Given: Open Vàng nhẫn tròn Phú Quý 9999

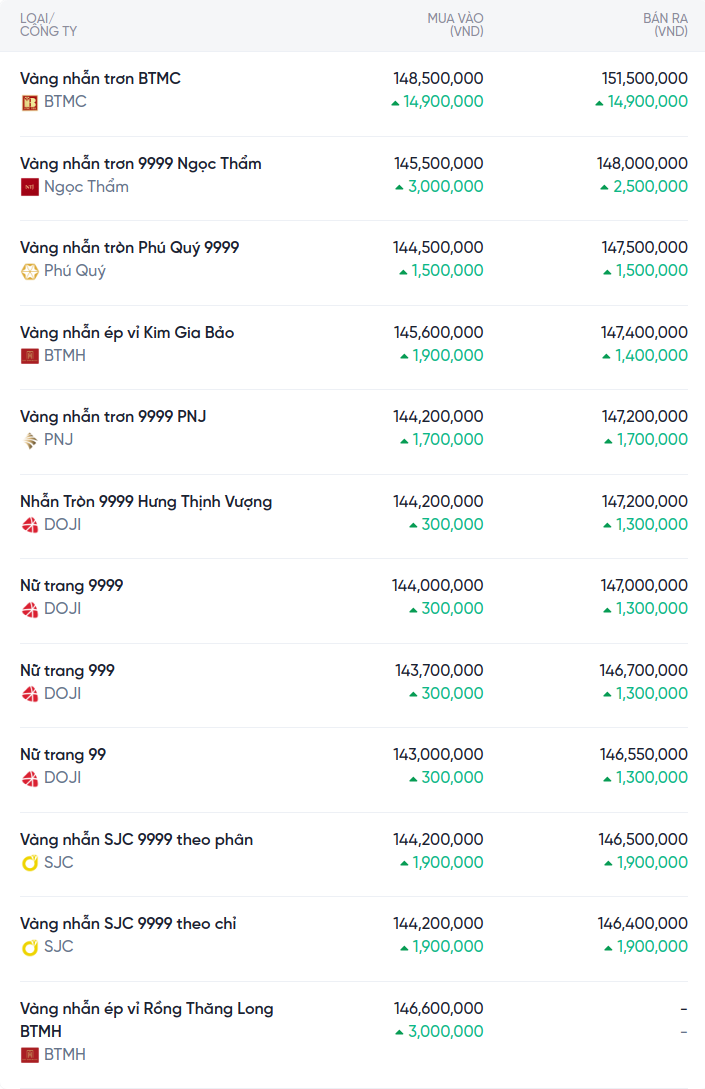Looking at the screenshot, I should (129, 247).
